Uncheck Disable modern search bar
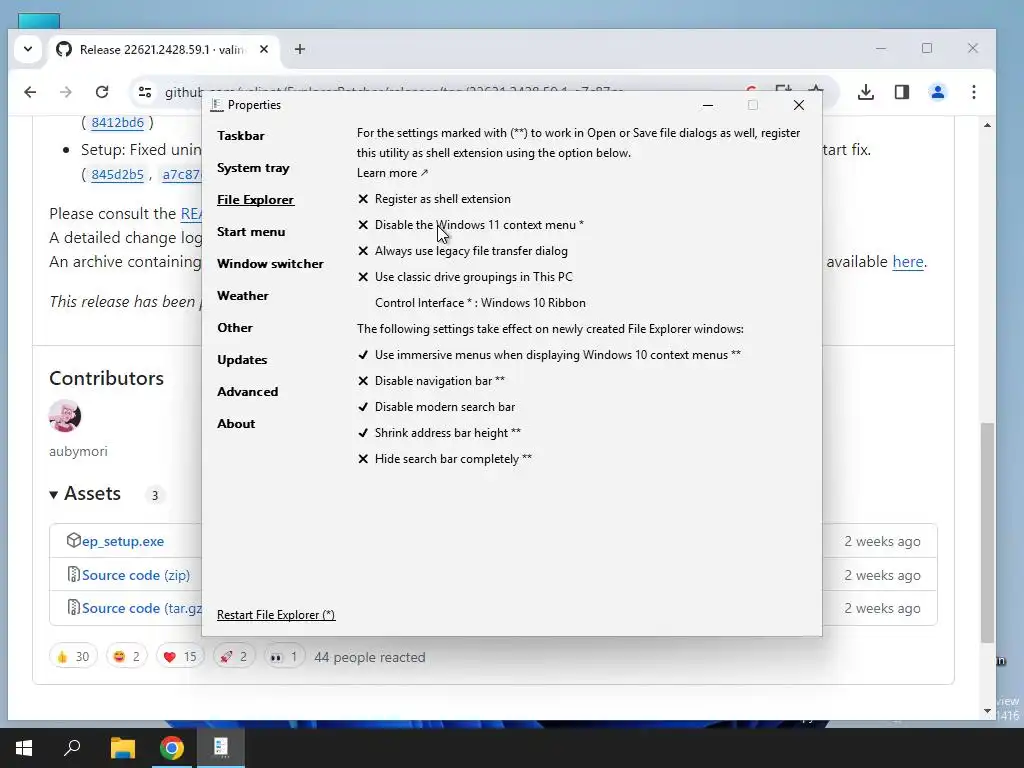The height and width of the screenshot is (768, 1024). (x=436, y=408)
